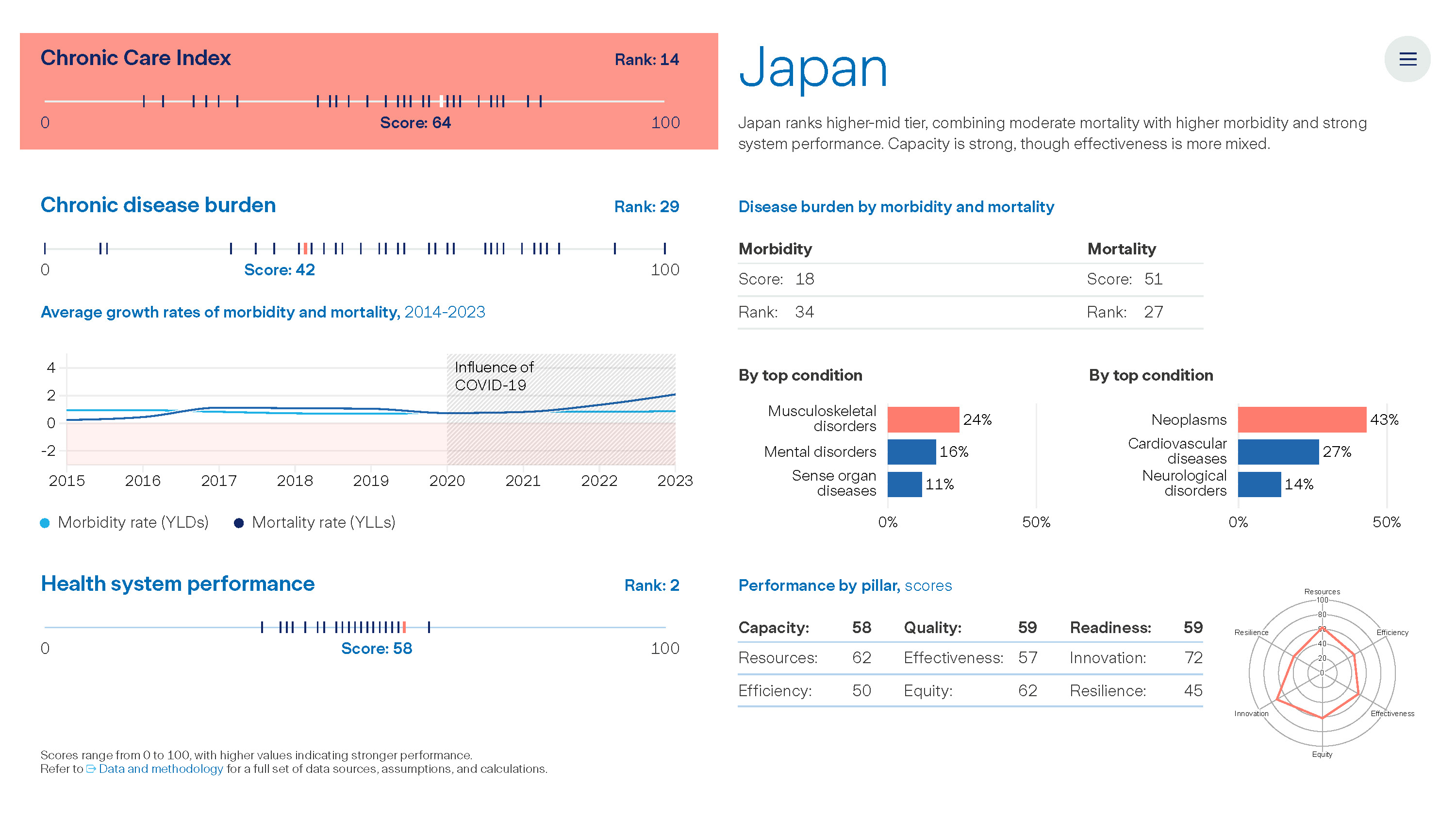Open the hamburger menu button
1456x819 pixels.
[1407, 59]
